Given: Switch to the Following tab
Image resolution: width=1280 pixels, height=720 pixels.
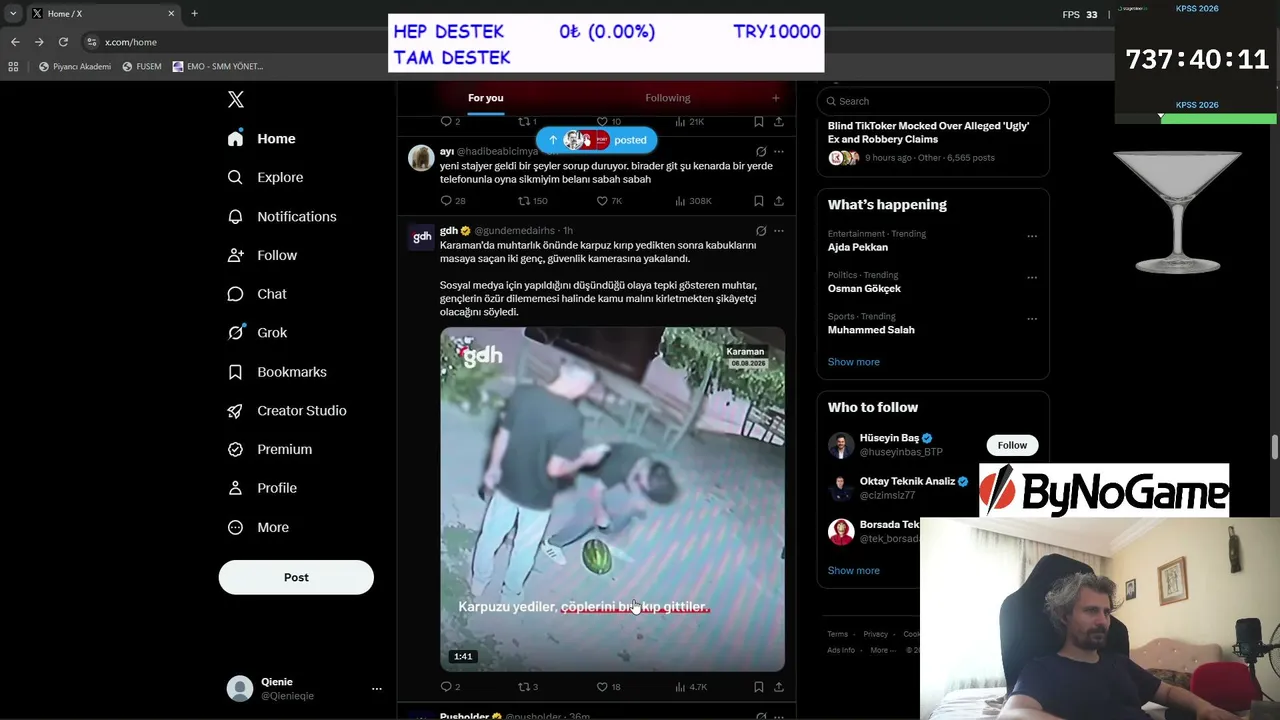Looking at the screenshot, I should (x=668, y=98).
